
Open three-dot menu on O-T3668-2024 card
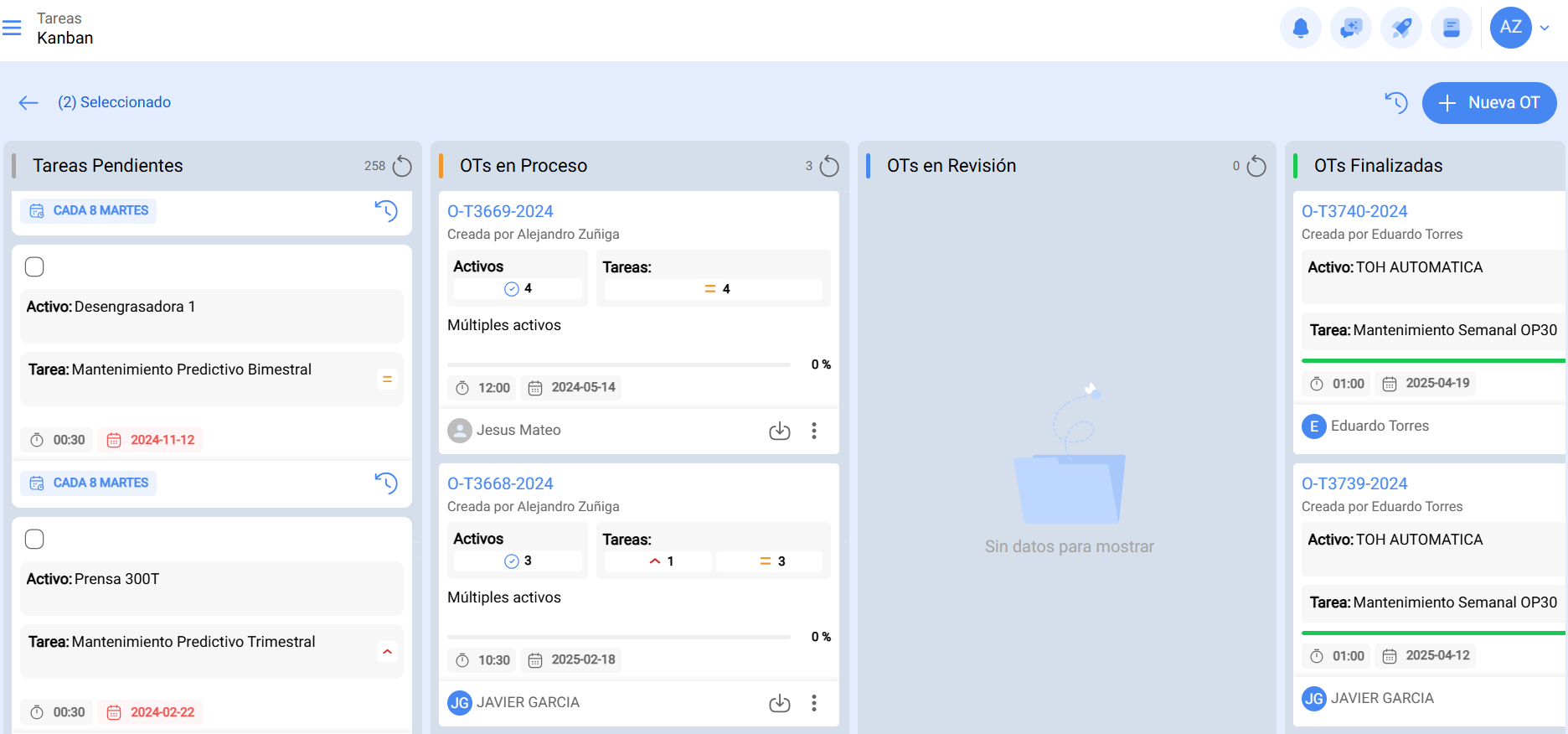click(813, 703)
